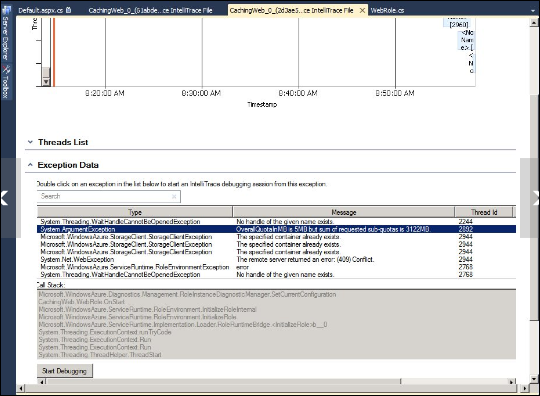Click the outer horizontal scrollbar left arrow

(21, 388)
